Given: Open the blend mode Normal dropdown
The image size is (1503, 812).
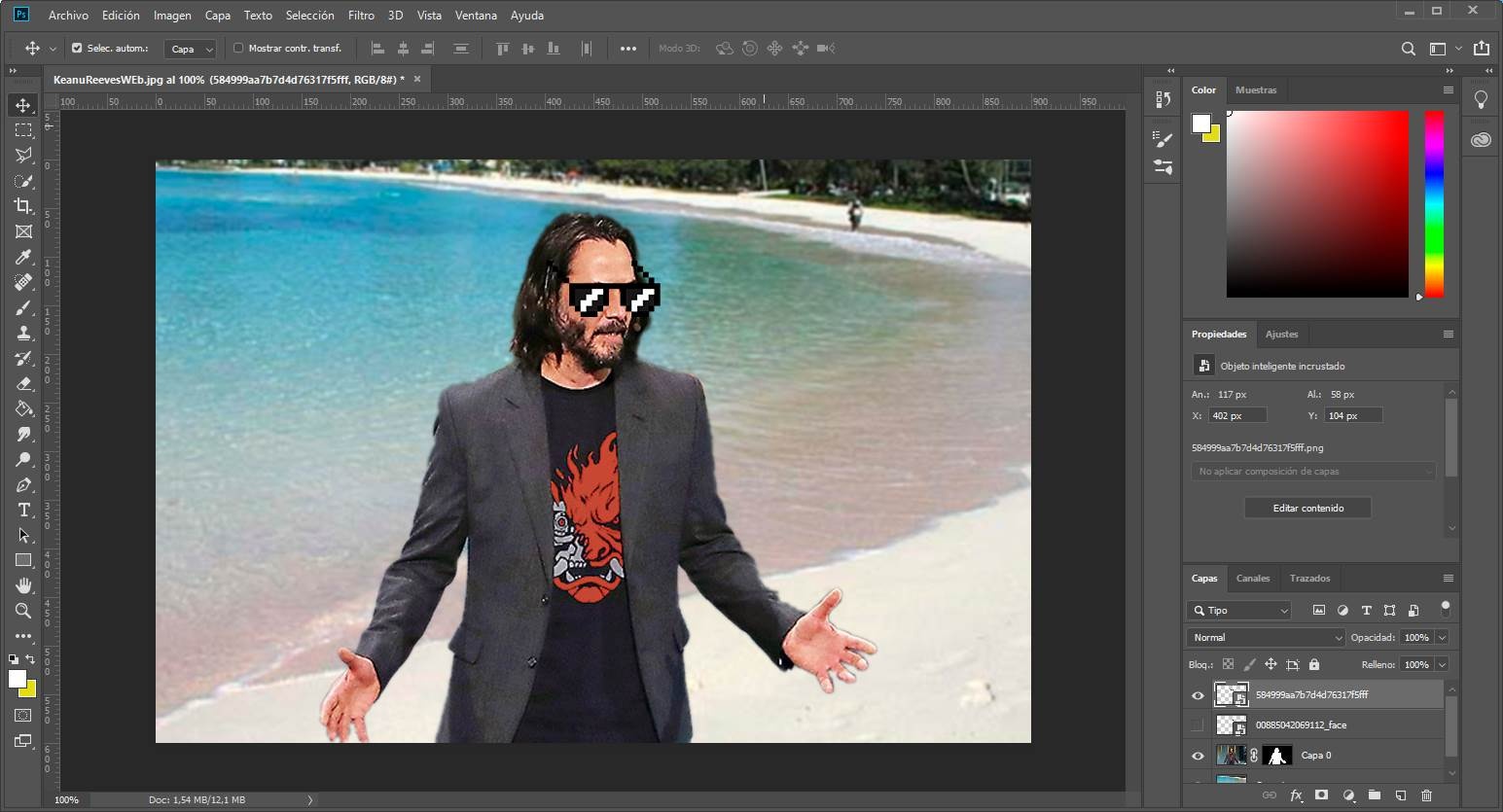Looking at the screenshot, I should [x=1266, y=637].
